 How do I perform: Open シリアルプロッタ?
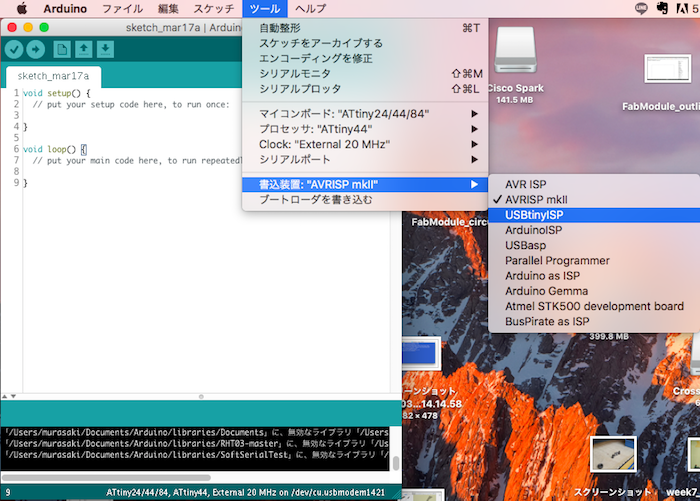365,89
